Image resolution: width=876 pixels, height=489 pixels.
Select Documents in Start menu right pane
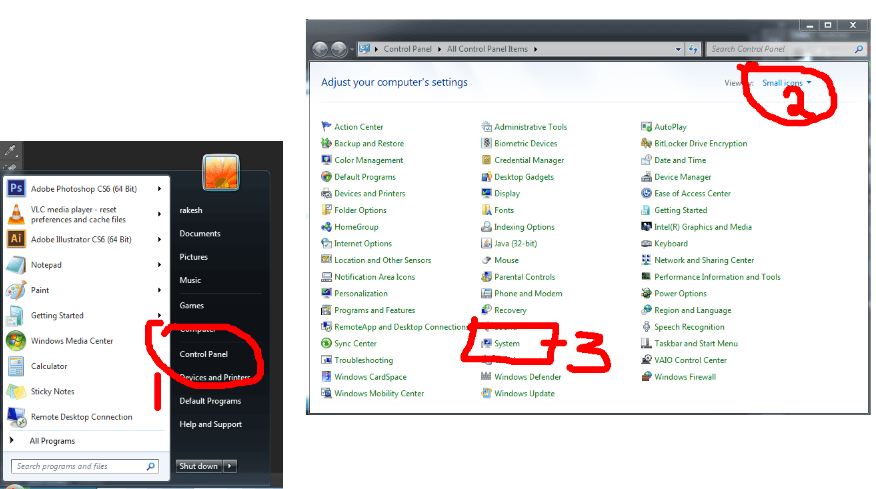tap(200, 233)
